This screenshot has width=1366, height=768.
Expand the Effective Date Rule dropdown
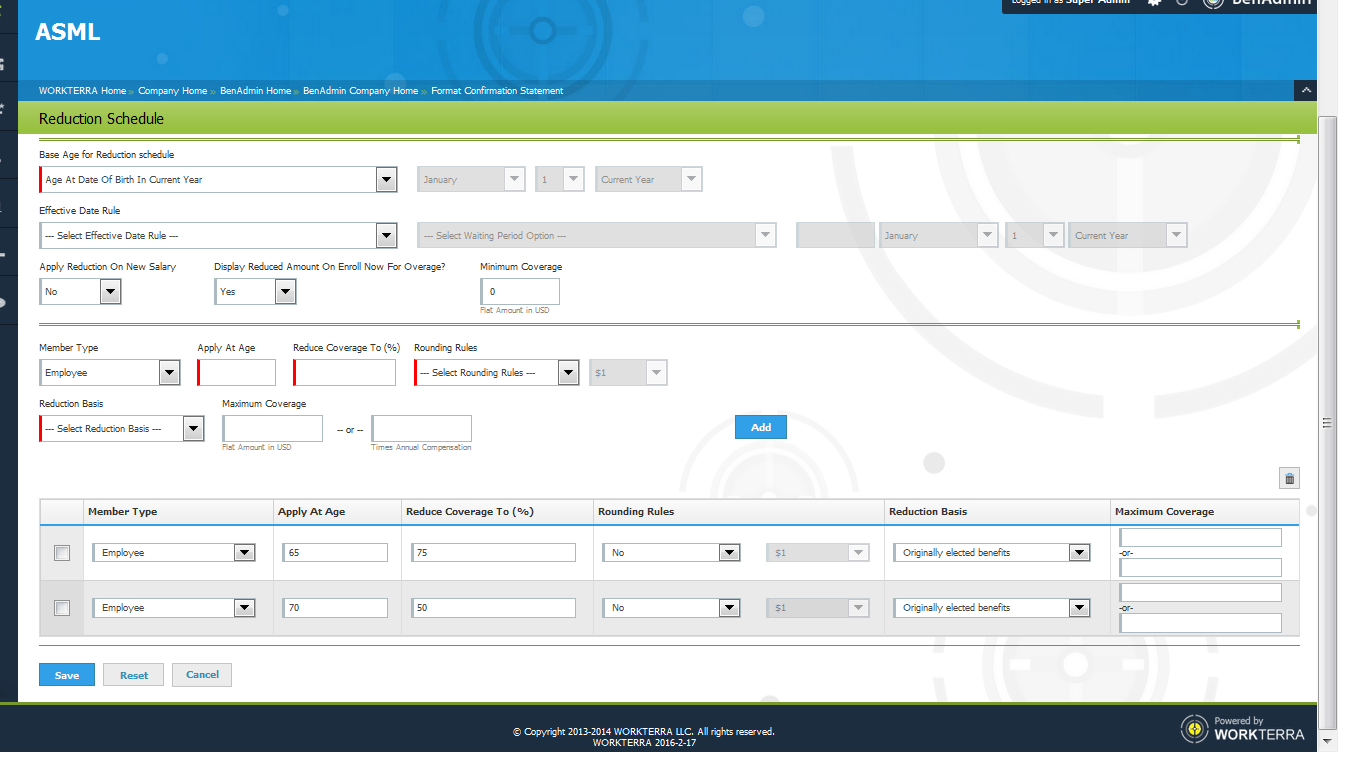386,236
